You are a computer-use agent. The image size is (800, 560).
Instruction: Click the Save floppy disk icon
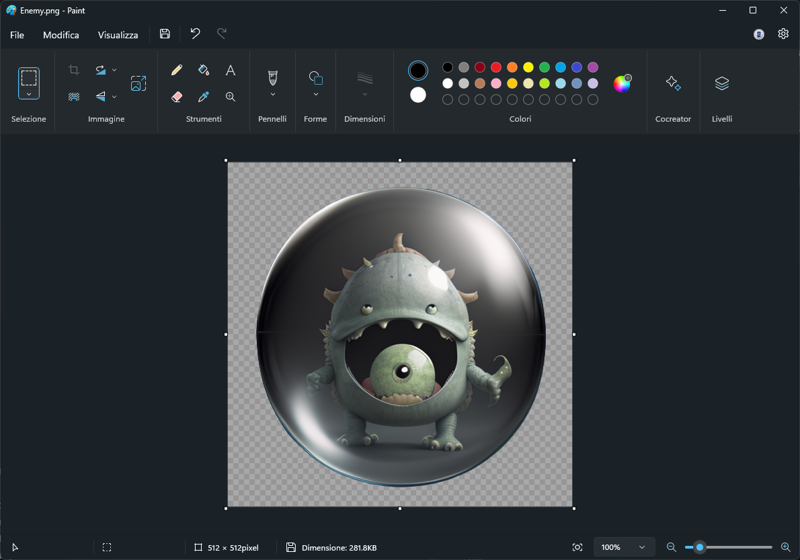(165, 34)
